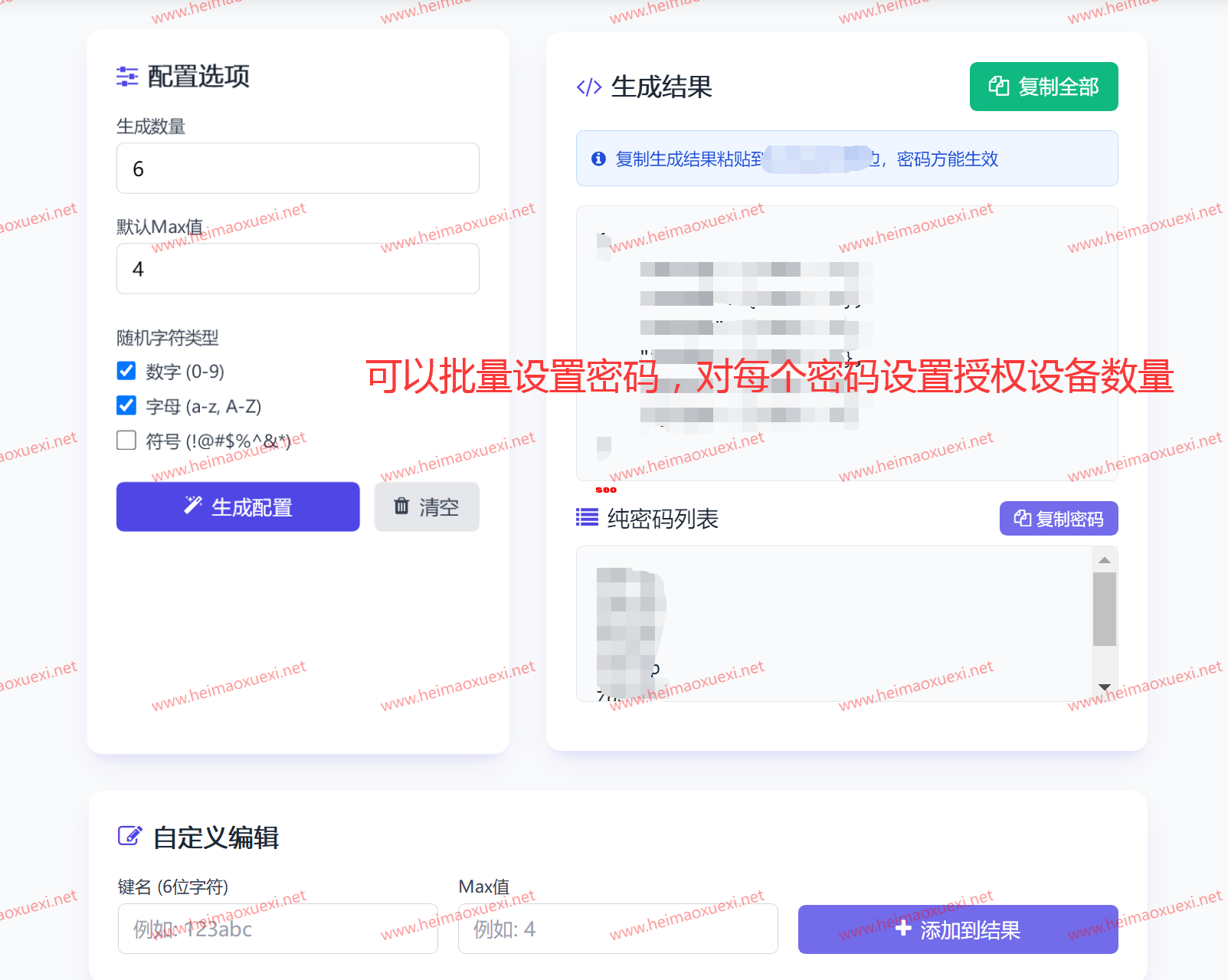This screenshot has width=1228, height=980.
Task: Enable the 符号 special characters checkbox
Action: (x=126, y=440)
